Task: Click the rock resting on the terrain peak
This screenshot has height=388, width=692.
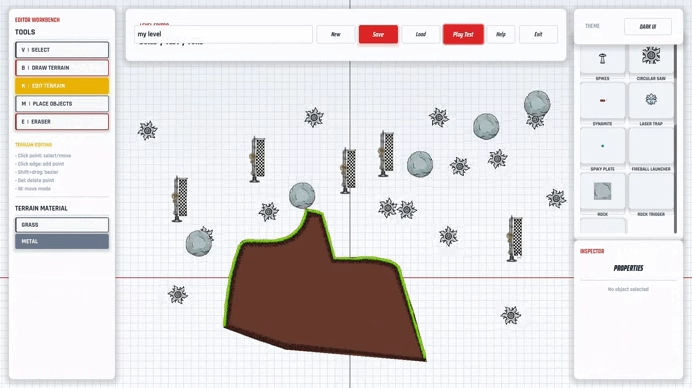Action: click(x=302, y=196)
